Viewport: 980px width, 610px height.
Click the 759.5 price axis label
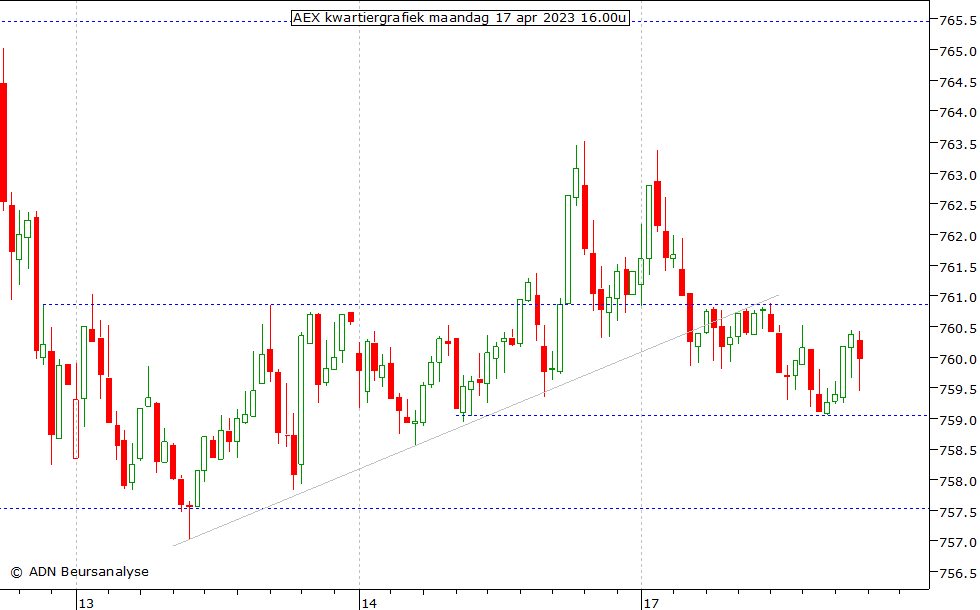(x=959, y=389)
